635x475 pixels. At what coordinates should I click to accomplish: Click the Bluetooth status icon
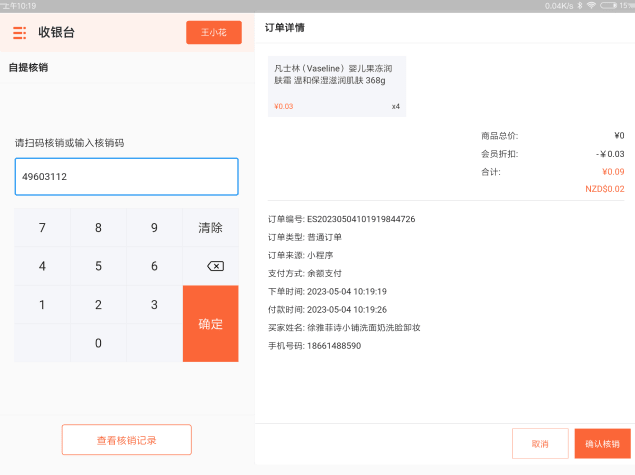point(580,6)
